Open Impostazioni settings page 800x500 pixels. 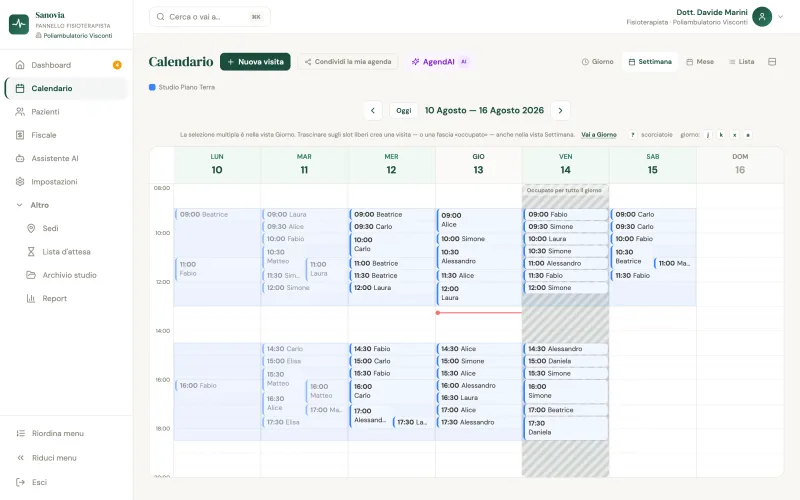66,182
